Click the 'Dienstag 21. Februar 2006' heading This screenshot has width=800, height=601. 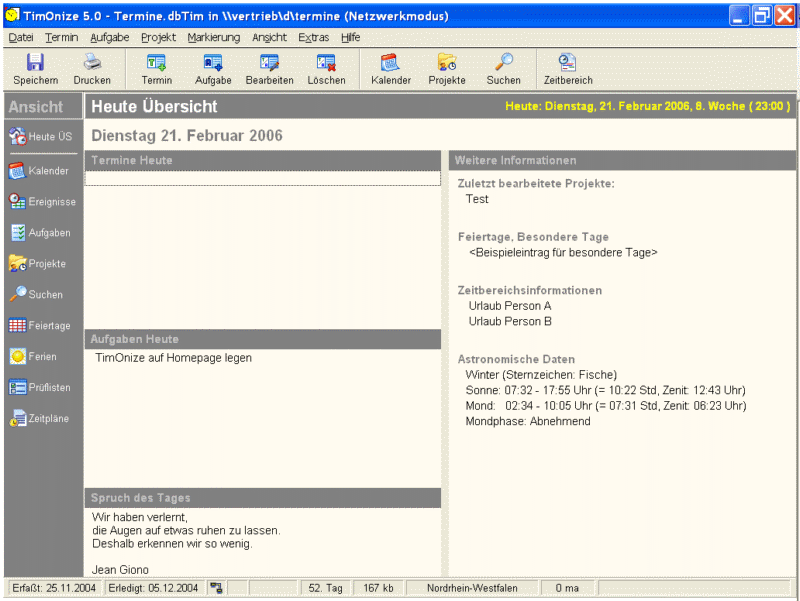coord(187,136)
